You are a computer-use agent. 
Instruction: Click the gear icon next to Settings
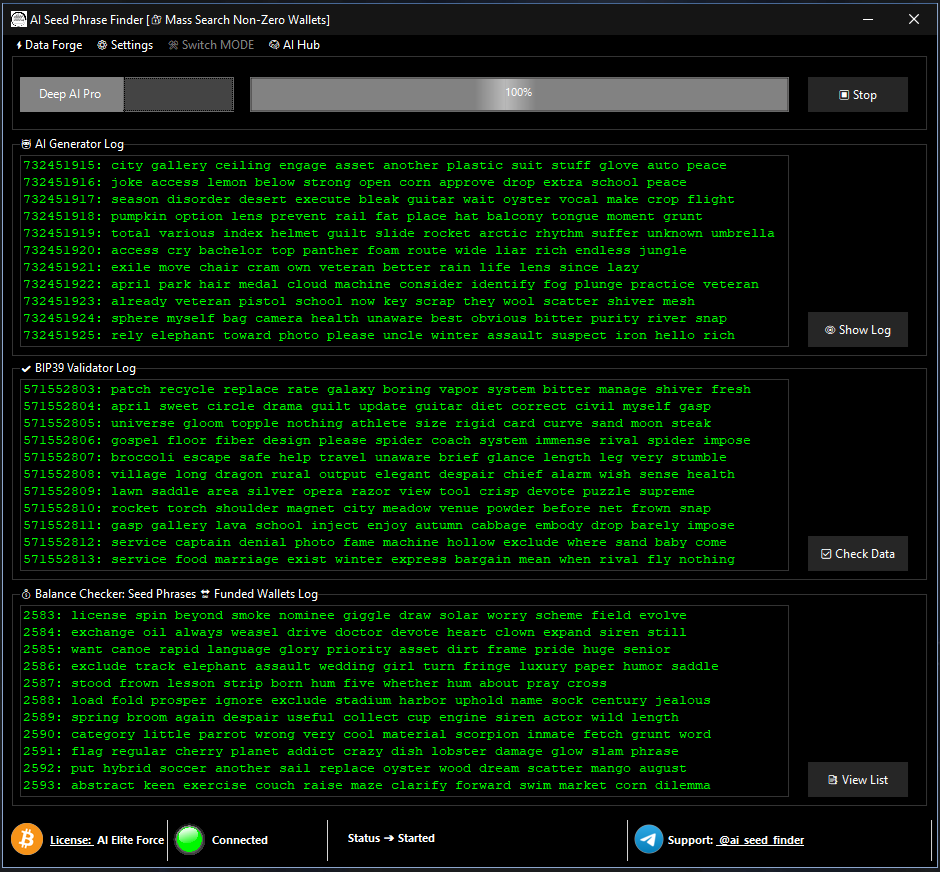(100, 45)
